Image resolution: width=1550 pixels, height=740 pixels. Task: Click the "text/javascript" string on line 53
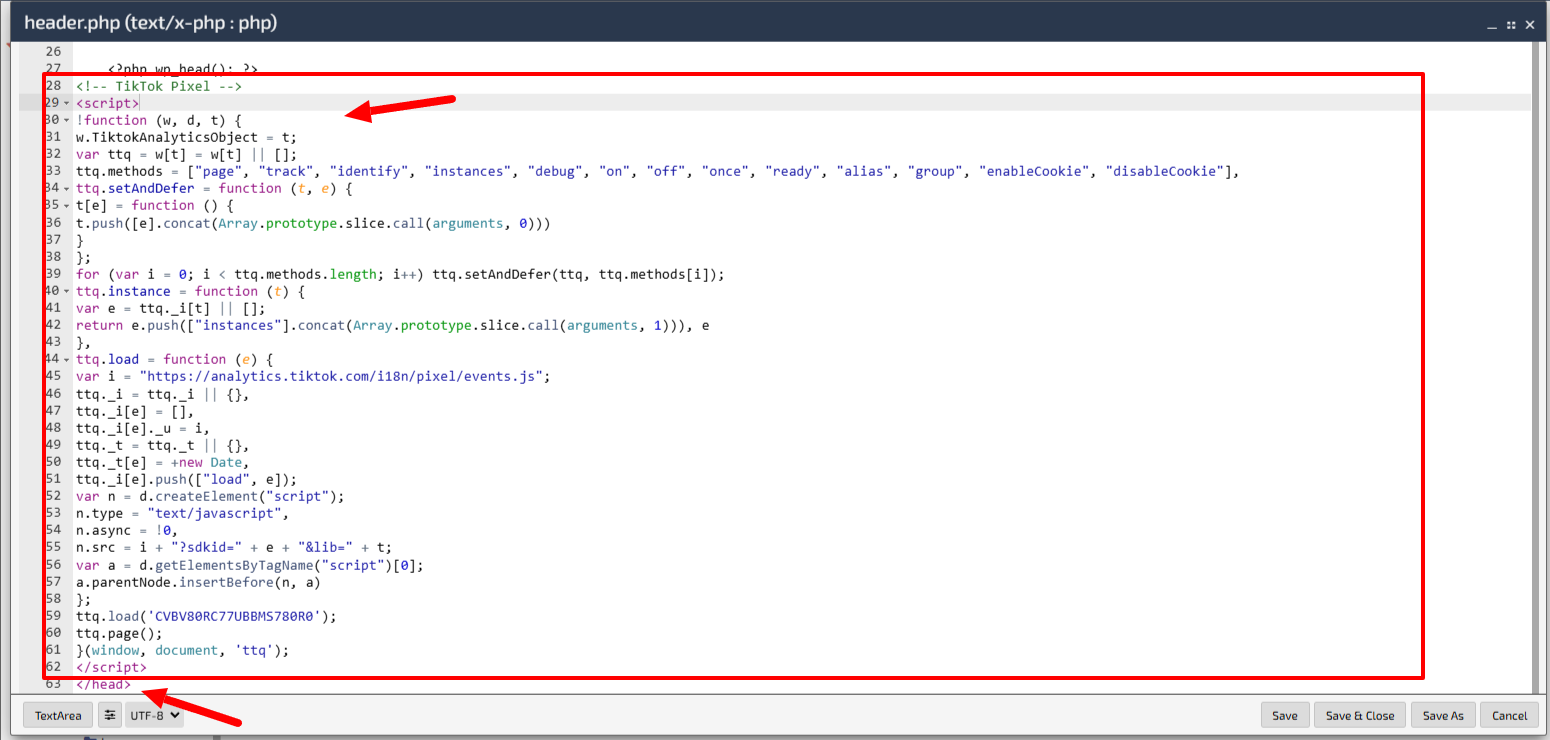point(214,513)
